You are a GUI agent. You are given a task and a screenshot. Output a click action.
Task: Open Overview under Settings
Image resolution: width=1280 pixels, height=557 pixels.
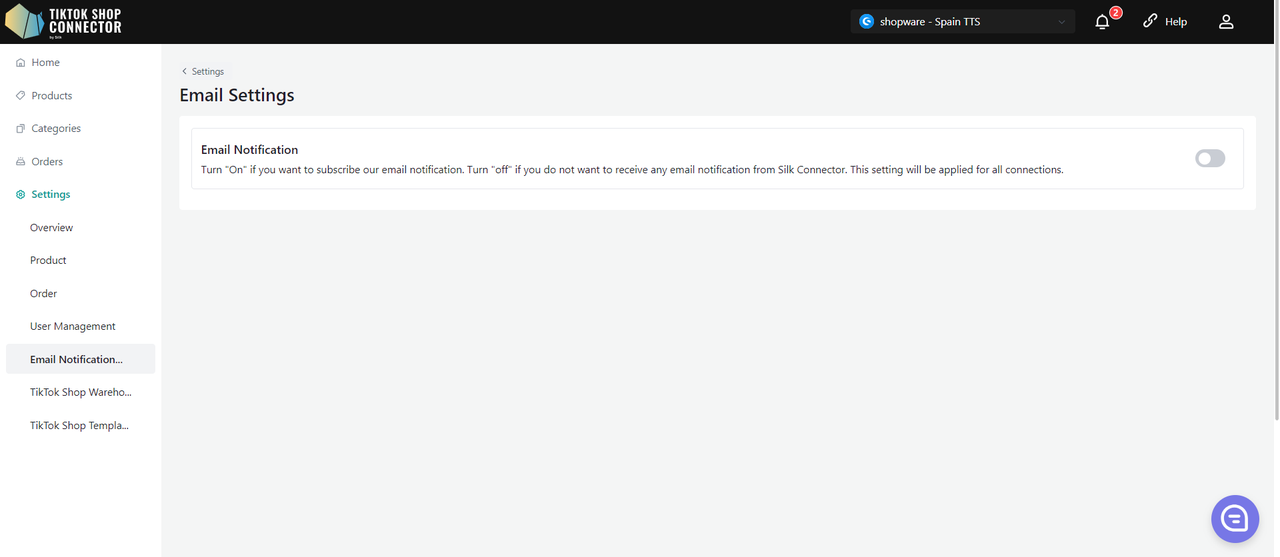[51, 228]
